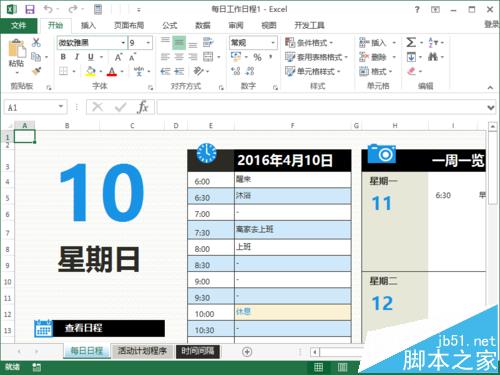Toggle Italic formatting

(77, 57)
